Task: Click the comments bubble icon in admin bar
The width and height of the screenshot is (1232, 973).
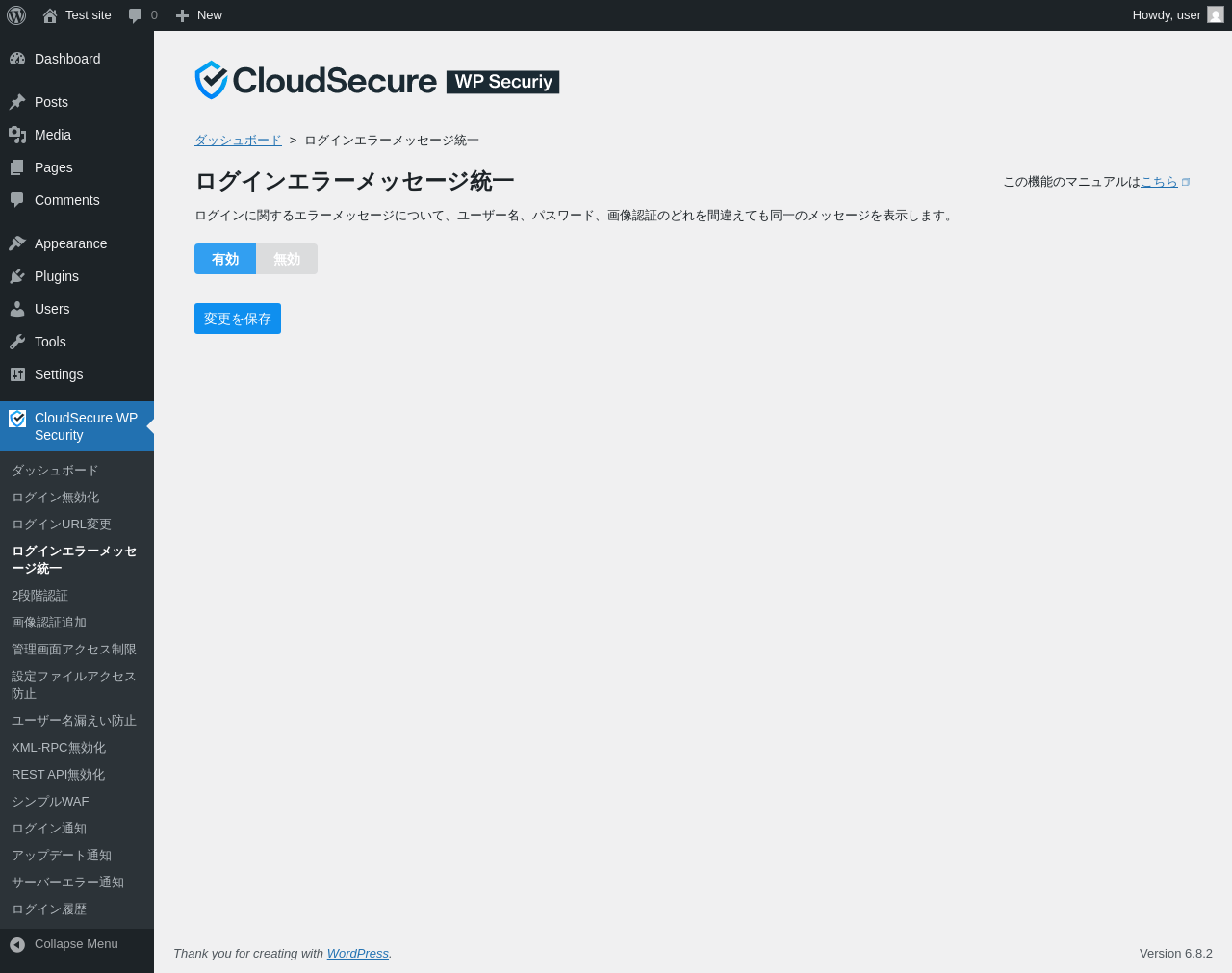Action: (x=135, y=15)
